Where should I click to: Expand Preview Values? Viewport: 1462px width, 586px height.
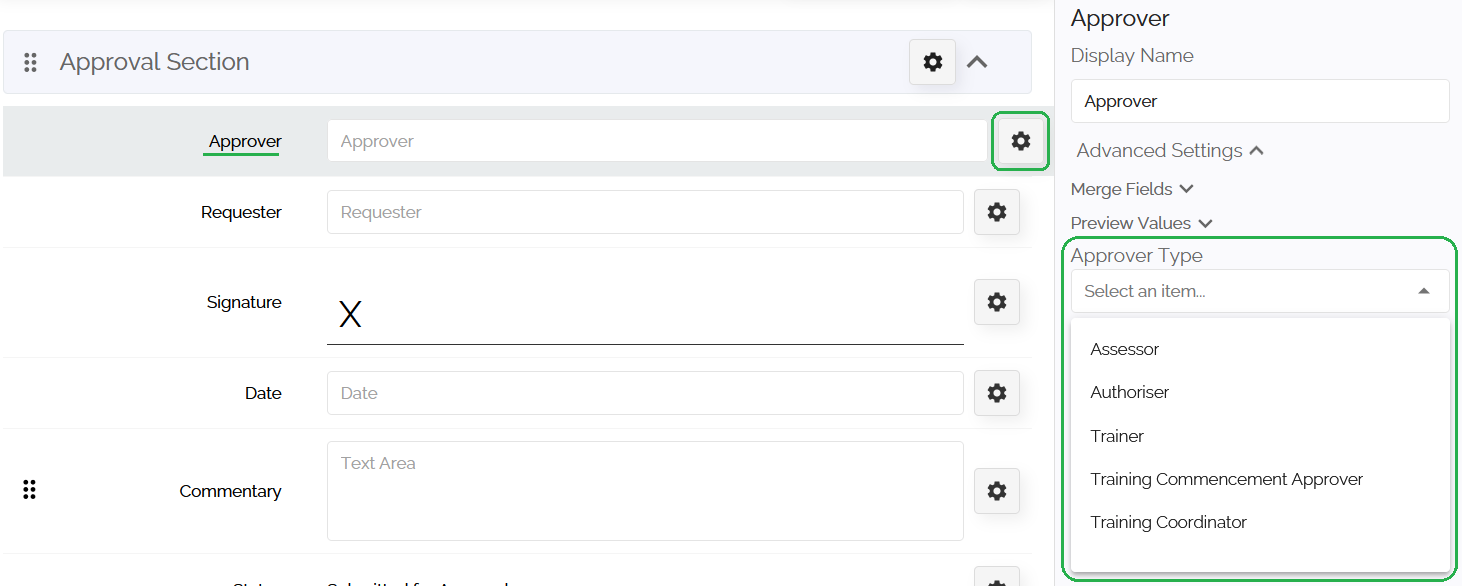tap(1141, 223)
